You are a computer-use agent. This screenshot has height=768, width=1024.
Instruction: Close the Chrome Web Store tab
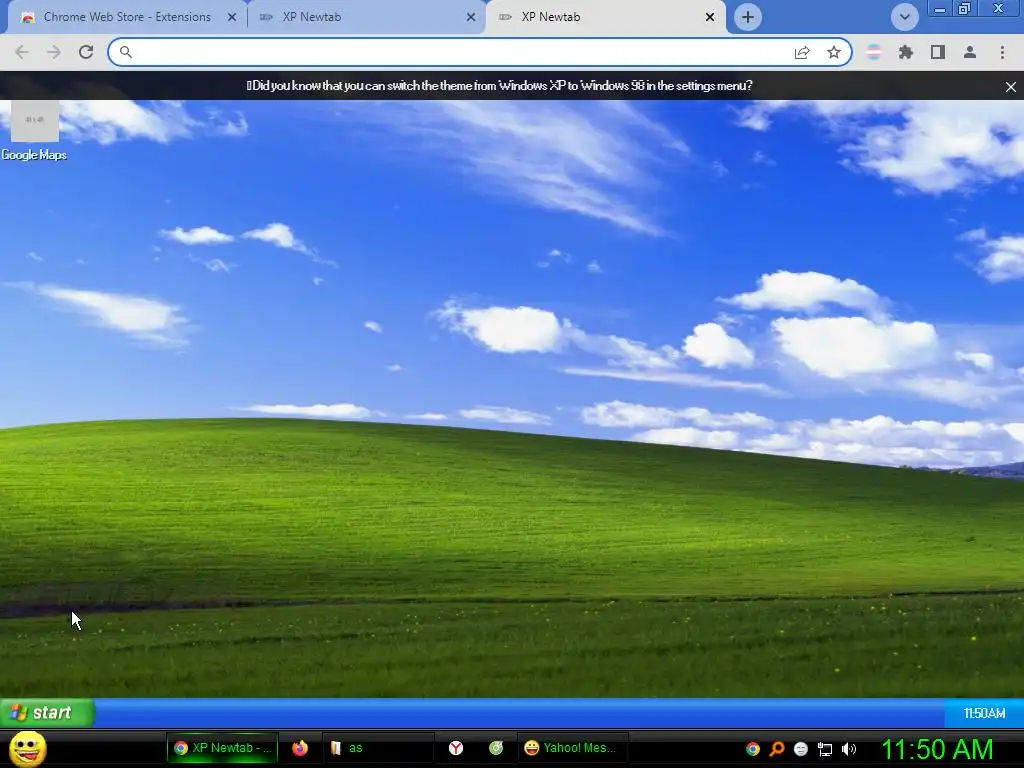click(x=232, y=17)
